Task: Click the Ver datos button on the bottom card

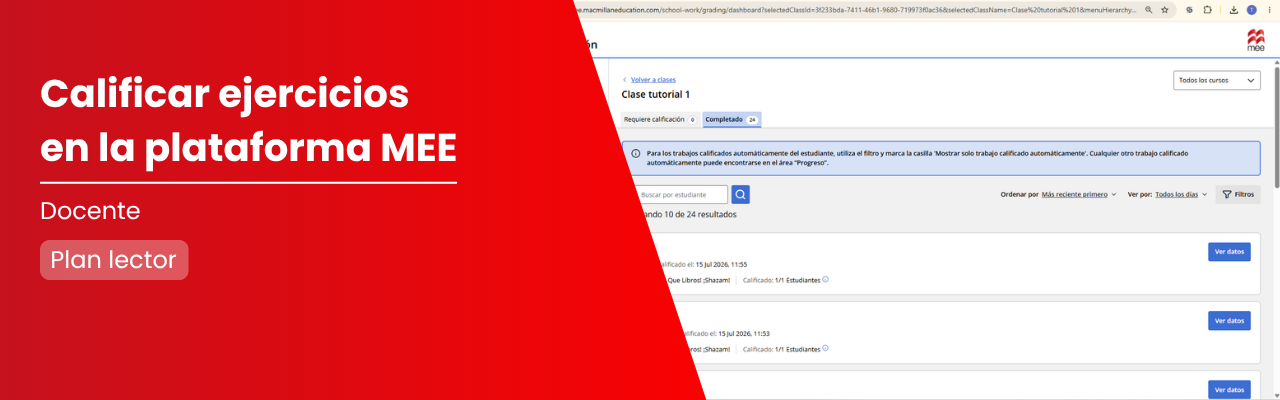Action: tap(1229, 389)
